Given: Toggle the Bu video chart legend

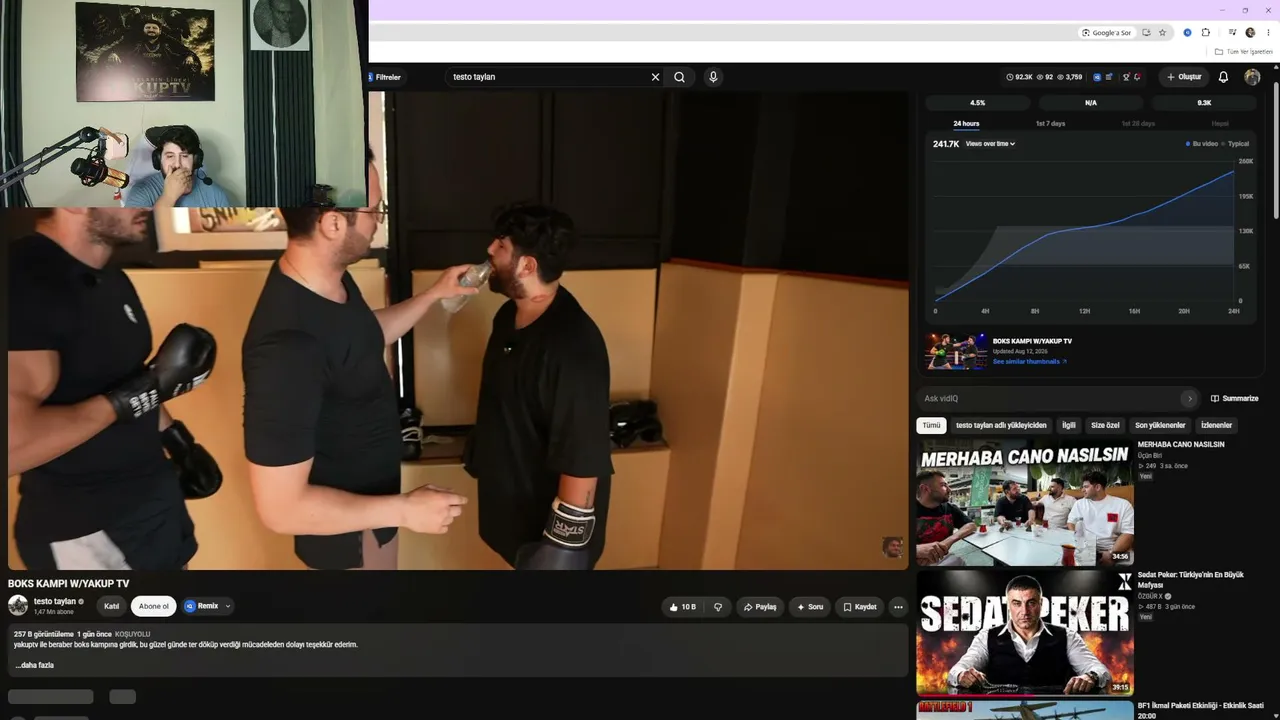Looking at the screenshot, I should (x=1202, y=144).
